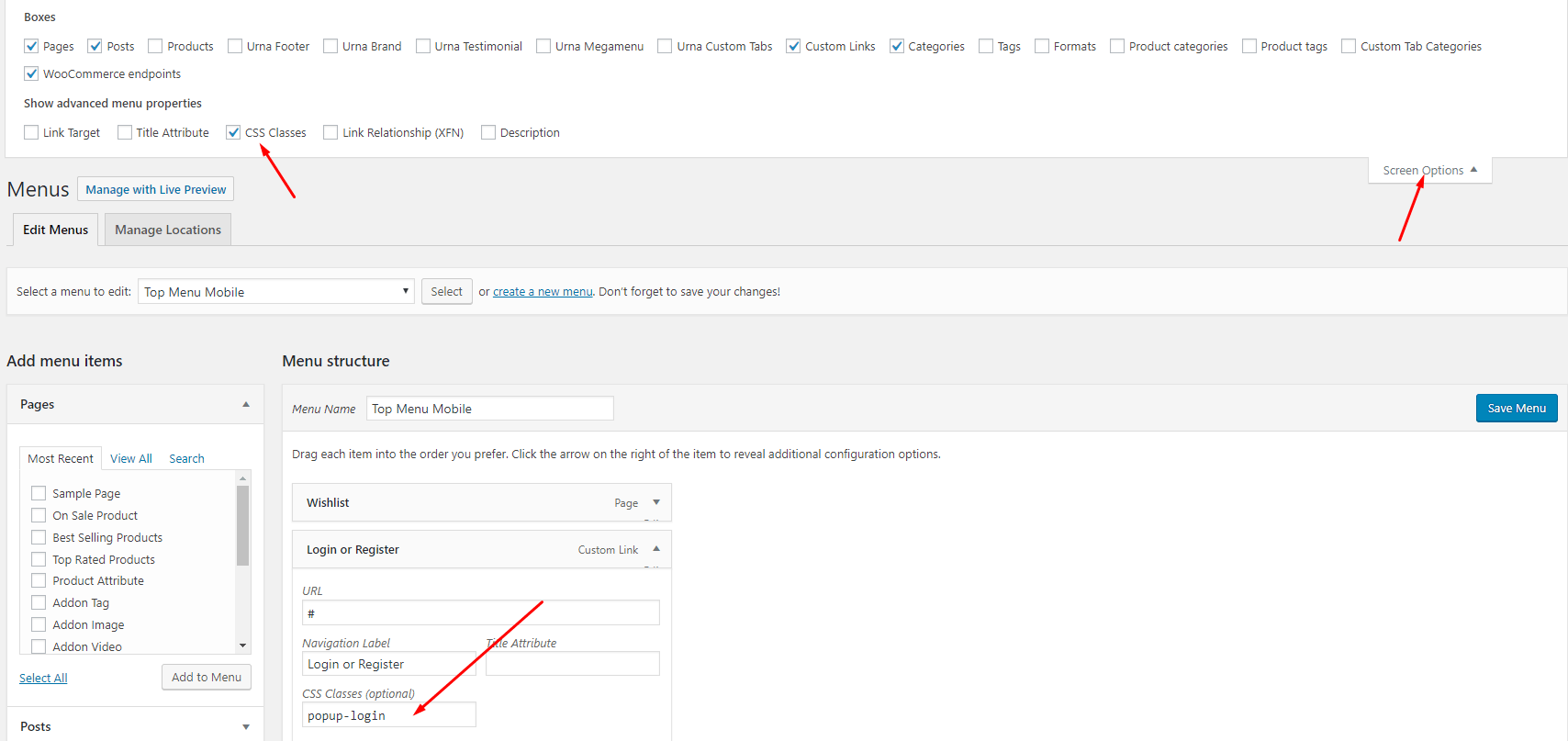Click the pages list scroll-down arrow

click(x=243, y=646)
